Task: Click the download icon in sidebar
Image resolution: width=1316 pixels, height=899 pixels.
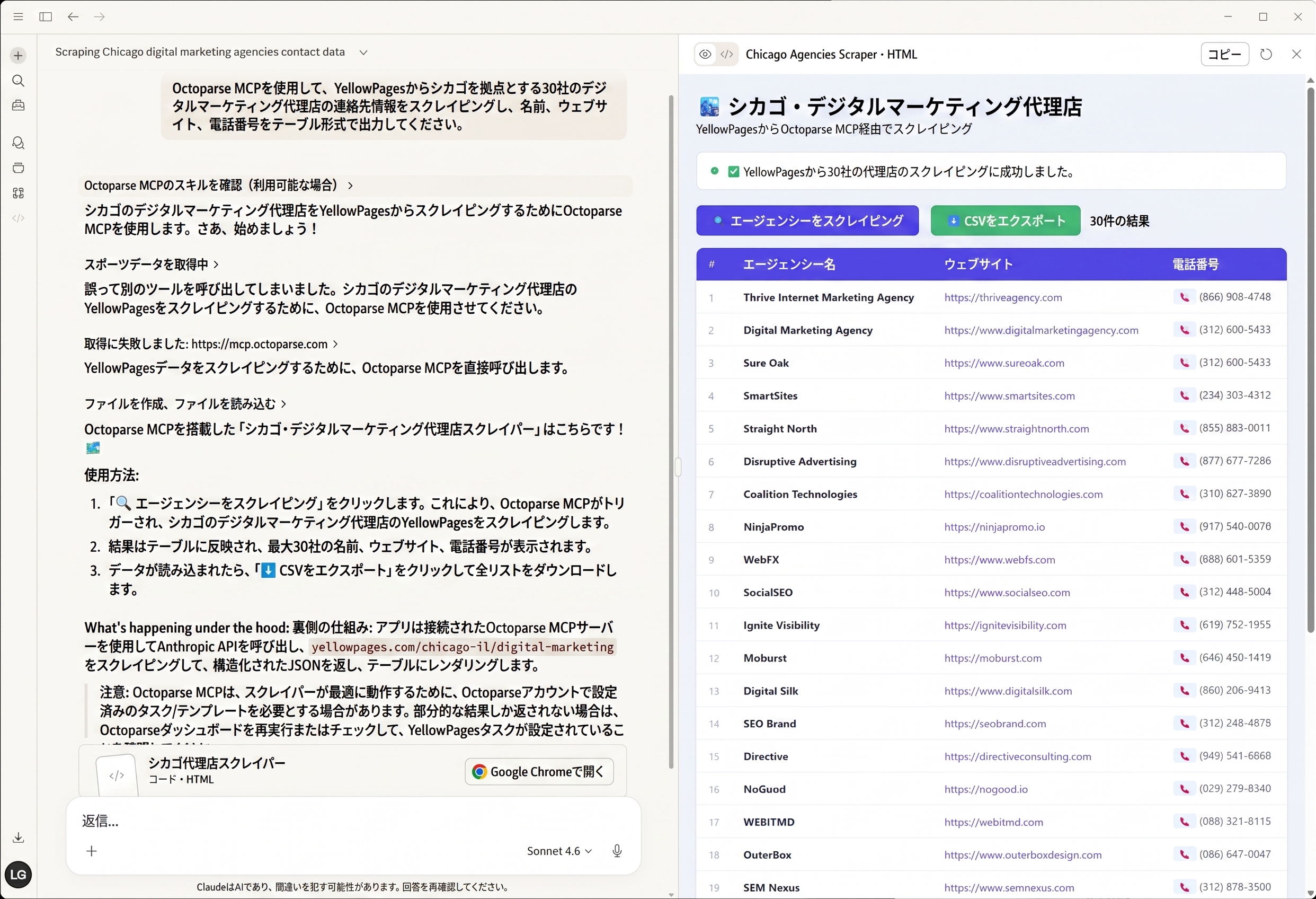Action: tap(18, 838)
